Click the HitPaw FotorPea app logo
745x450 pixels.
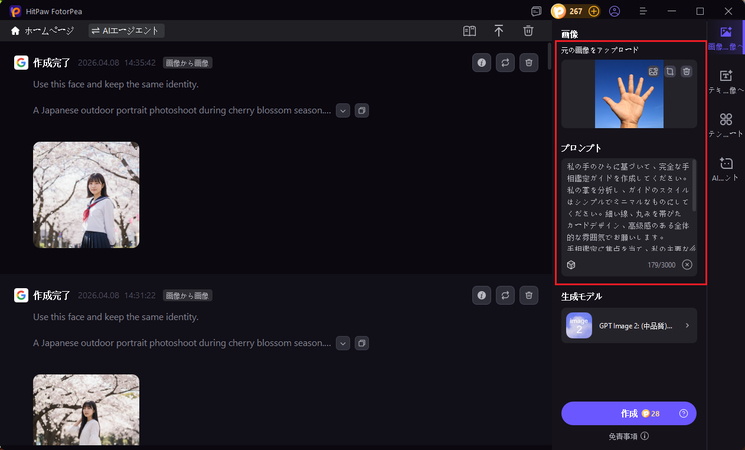[x=15, y=11]
